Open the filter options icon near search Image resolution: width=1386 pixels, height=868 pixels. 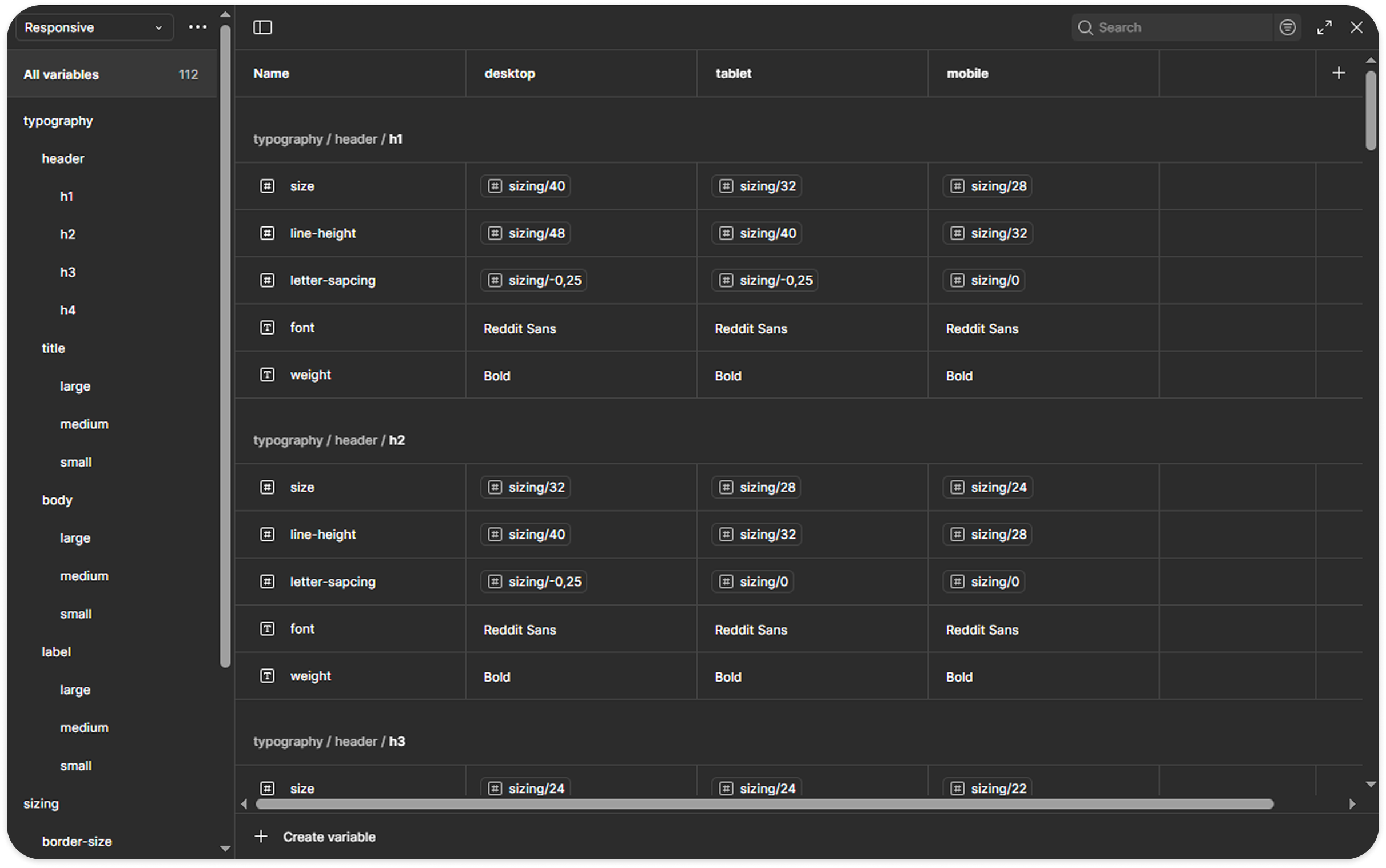(1287, 27)
